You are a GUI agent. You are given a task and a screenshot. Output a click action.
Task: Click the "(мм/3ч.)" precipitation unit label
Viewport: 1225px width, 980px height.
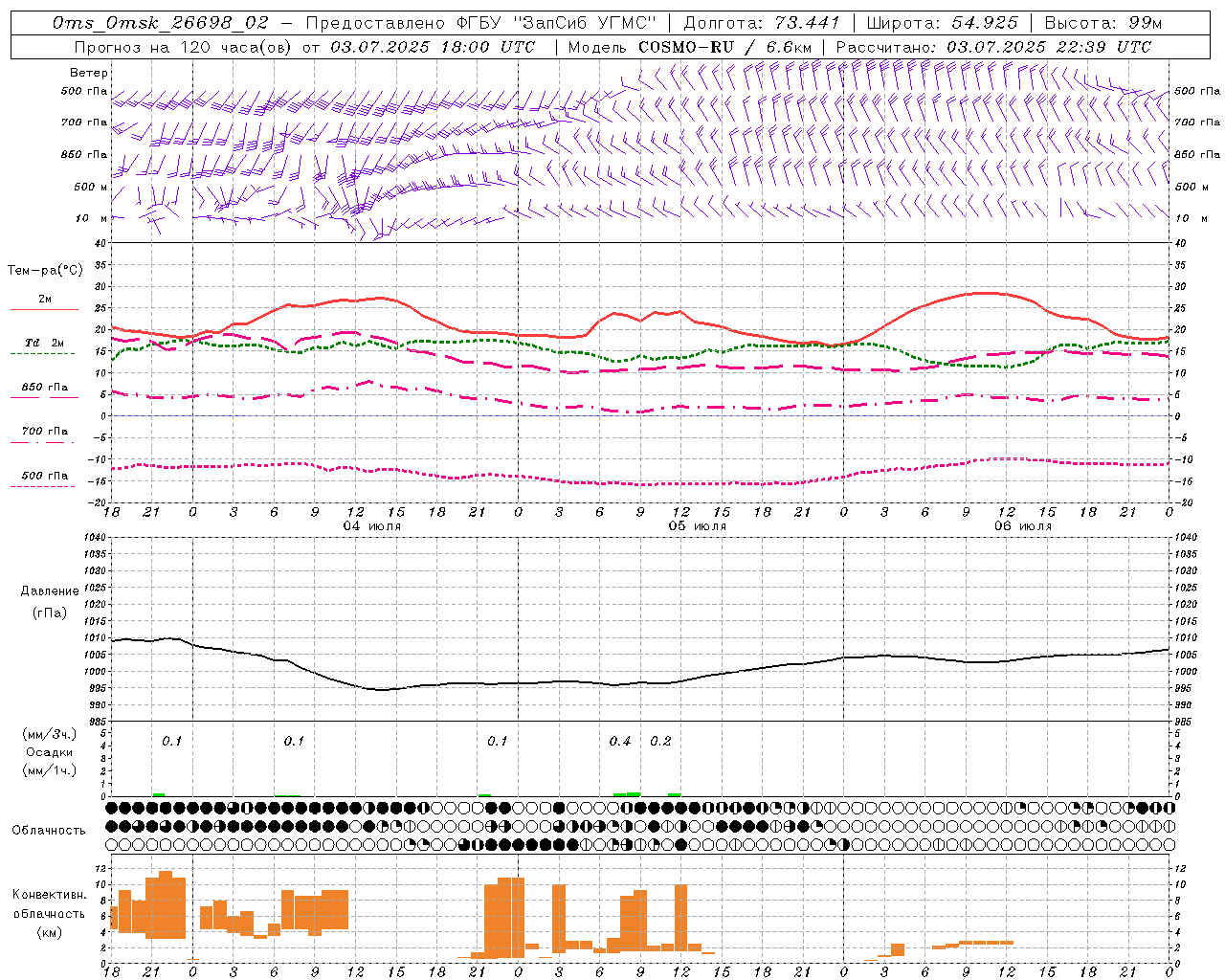point(50,734)
